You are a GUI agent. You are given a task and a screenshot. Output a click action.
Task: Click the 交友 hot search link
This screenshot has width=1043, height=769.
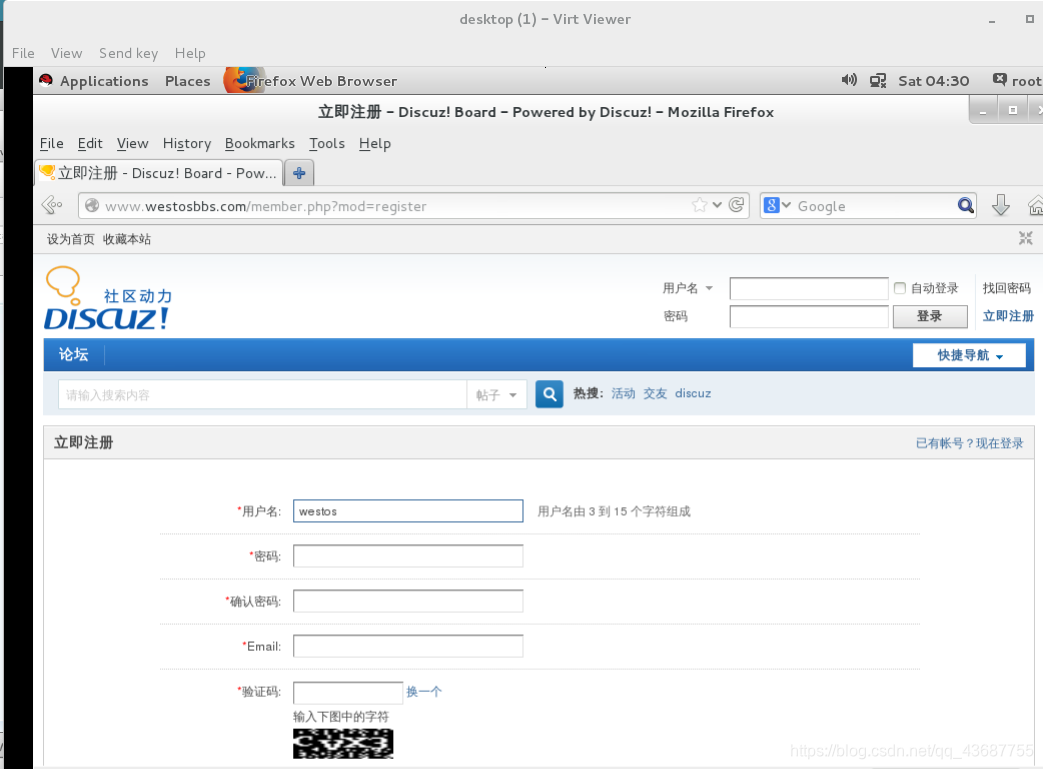coord(655,394)
